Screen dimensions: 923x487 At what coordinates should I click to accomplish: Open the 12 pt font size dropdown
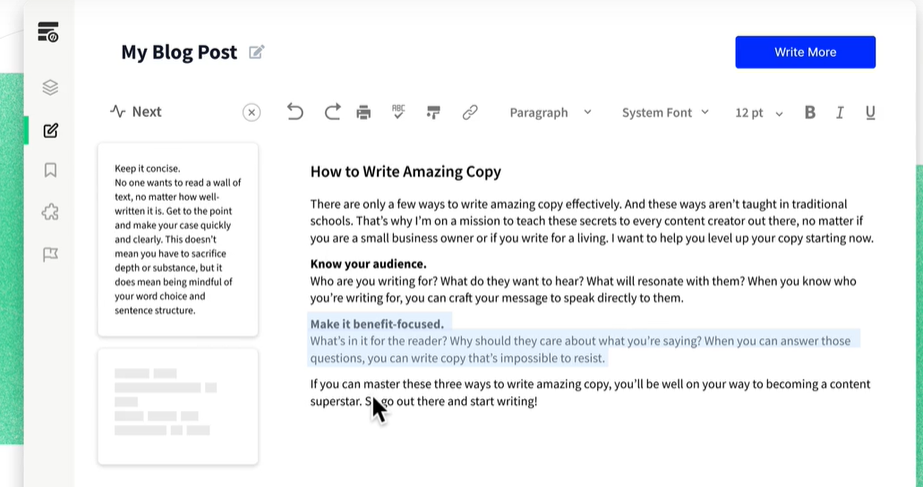tap(759, 113)
